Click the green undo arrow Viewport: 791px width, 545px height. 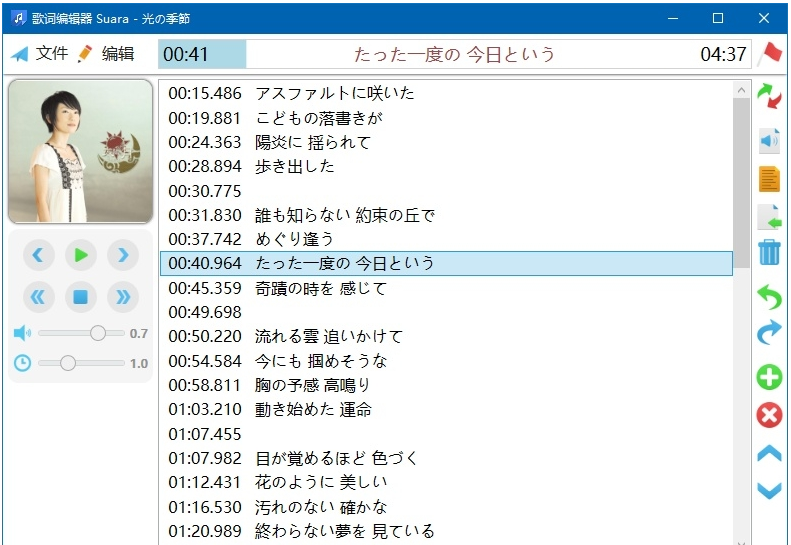[x=769, y=297]
